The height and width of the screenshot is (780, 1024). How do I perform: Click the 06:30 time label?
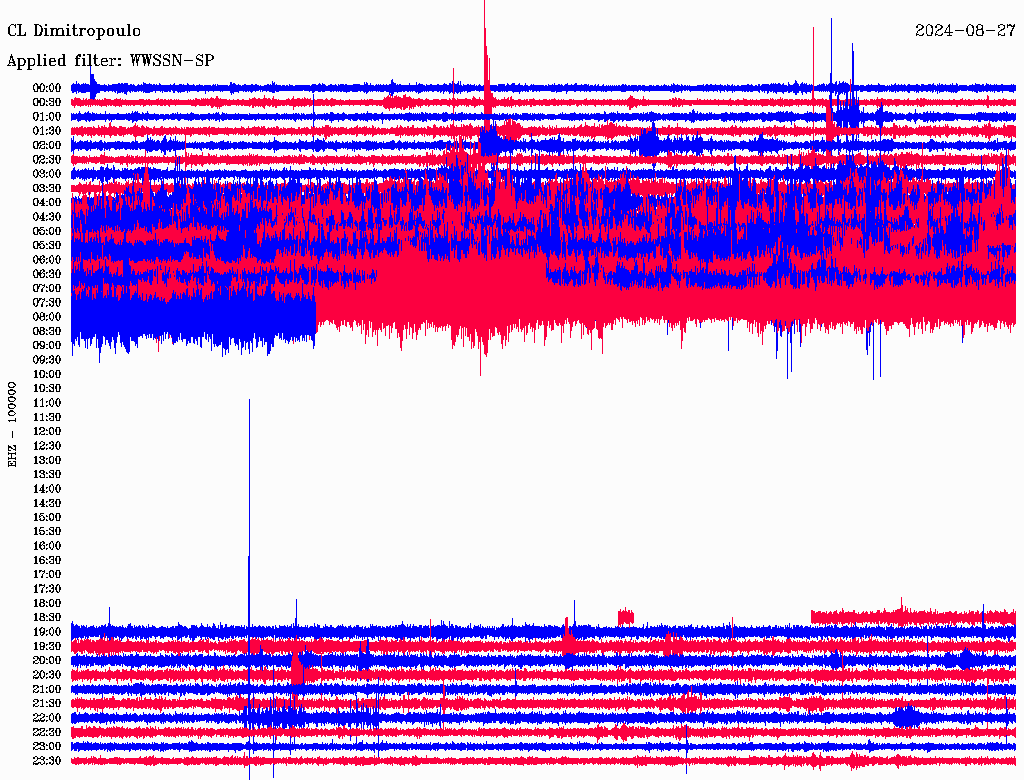pyautogui.click(x=47, y=274)
